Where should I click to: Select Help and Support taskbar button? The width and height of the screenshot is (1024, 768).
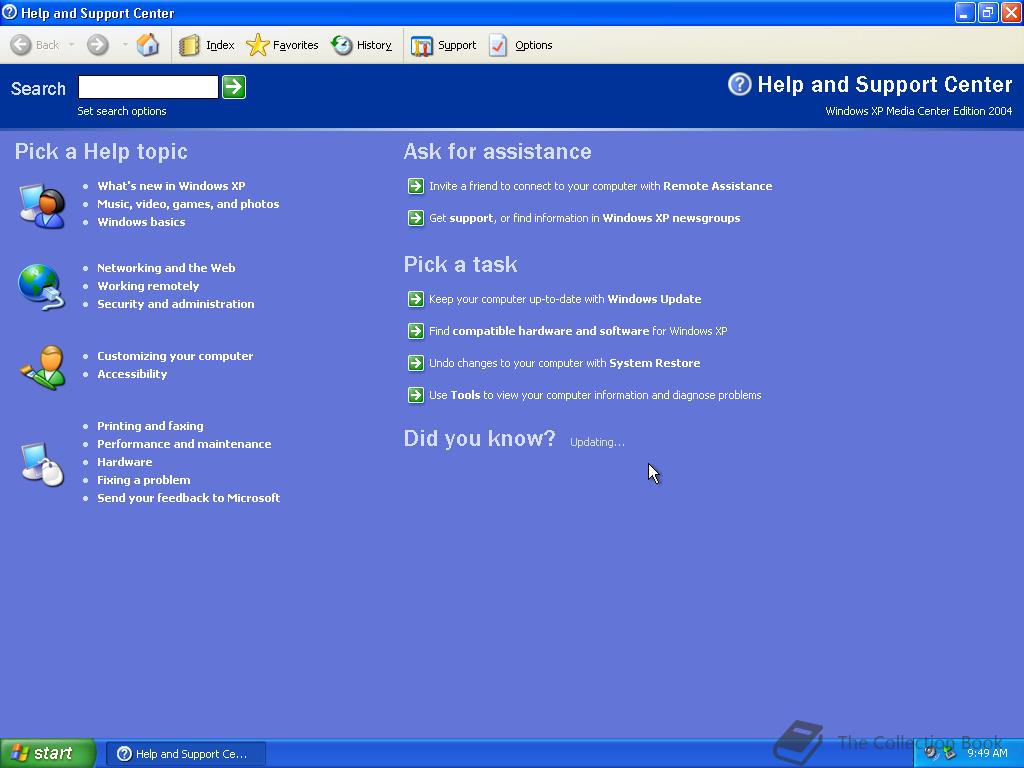pyautogui.click(x=186, y=754)
